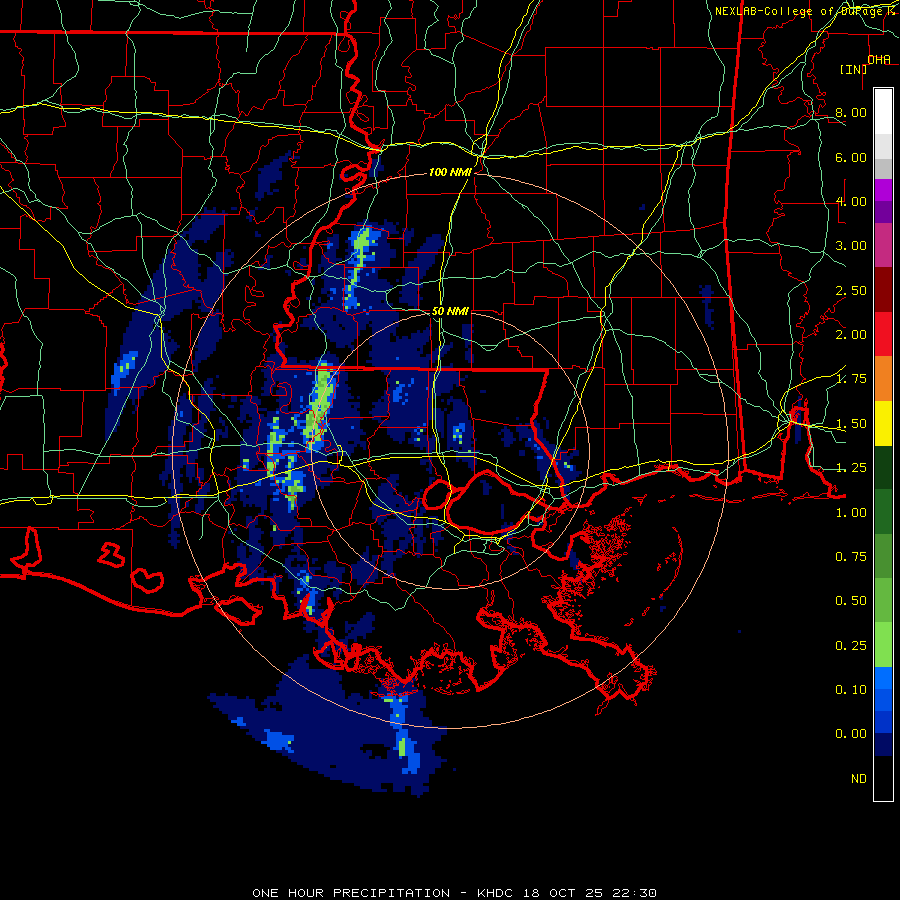Click the 2.50 legend value

click(x=851, y=290)
